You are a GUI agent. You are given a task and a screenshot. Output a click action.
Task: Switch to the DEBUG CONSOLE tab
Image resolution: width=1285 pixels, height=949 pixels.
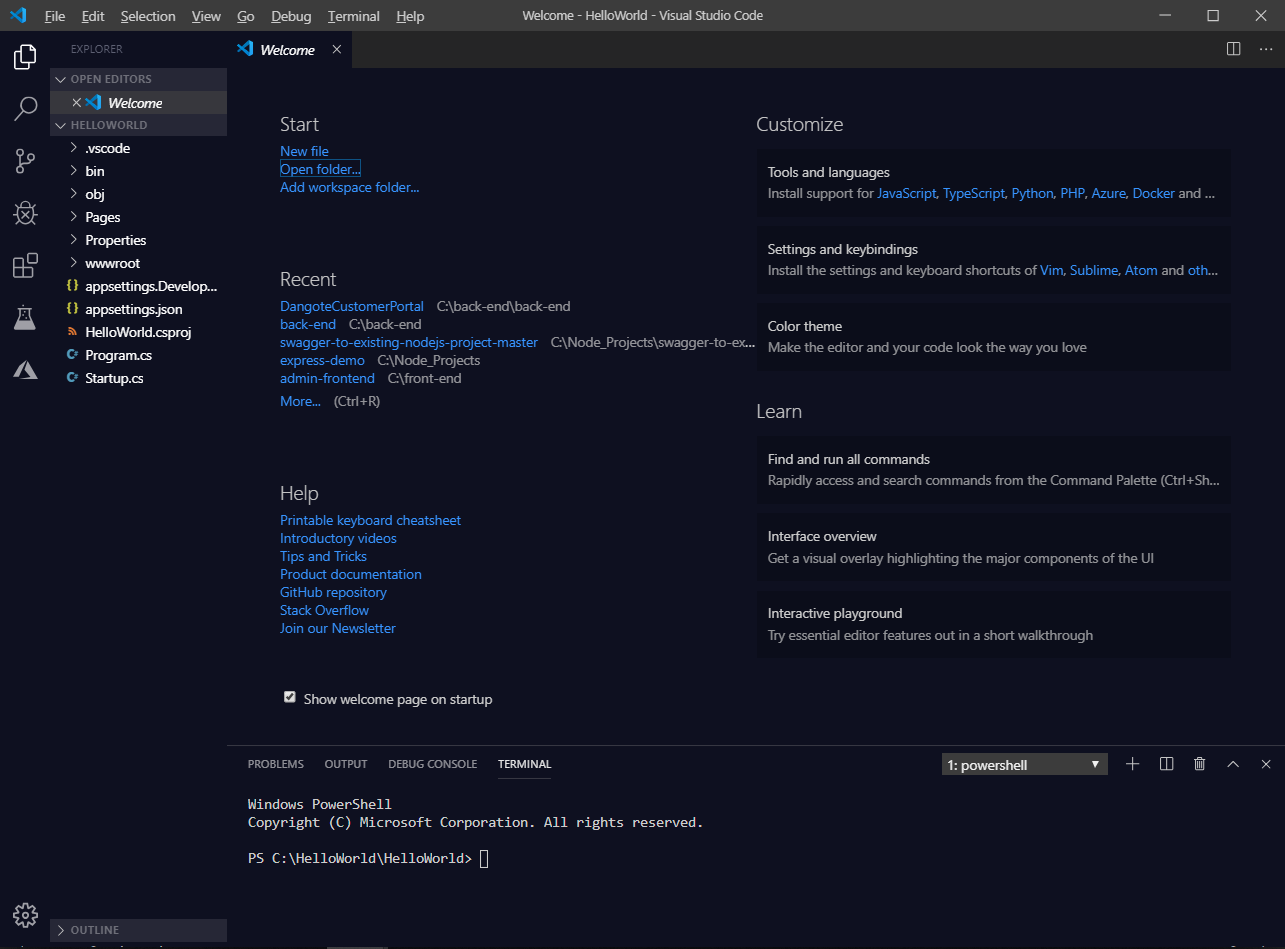pyautogui.click(x=432, y=763)
